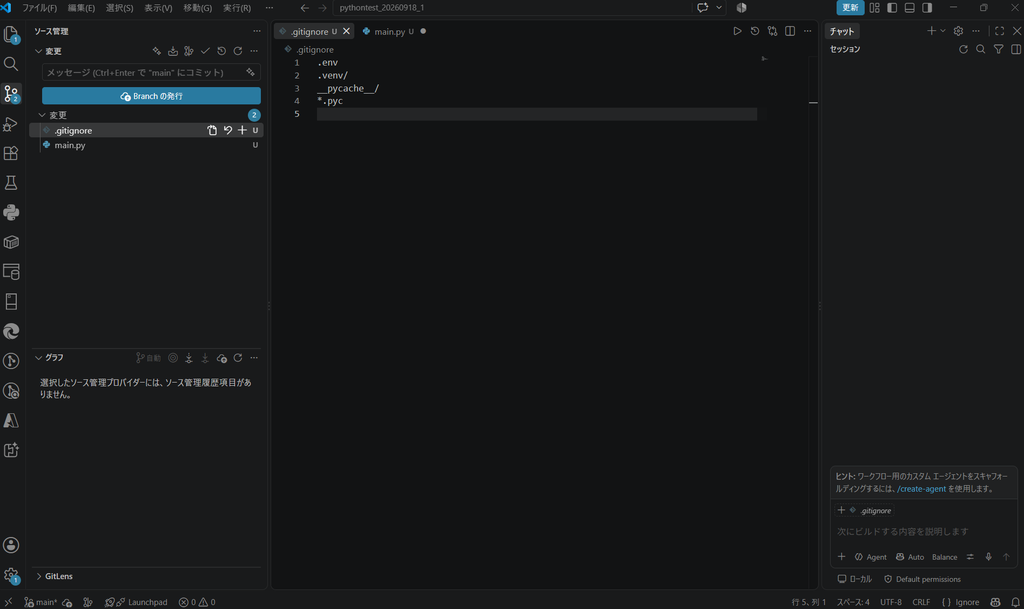Open Default permissions picker

coord(922,579)
